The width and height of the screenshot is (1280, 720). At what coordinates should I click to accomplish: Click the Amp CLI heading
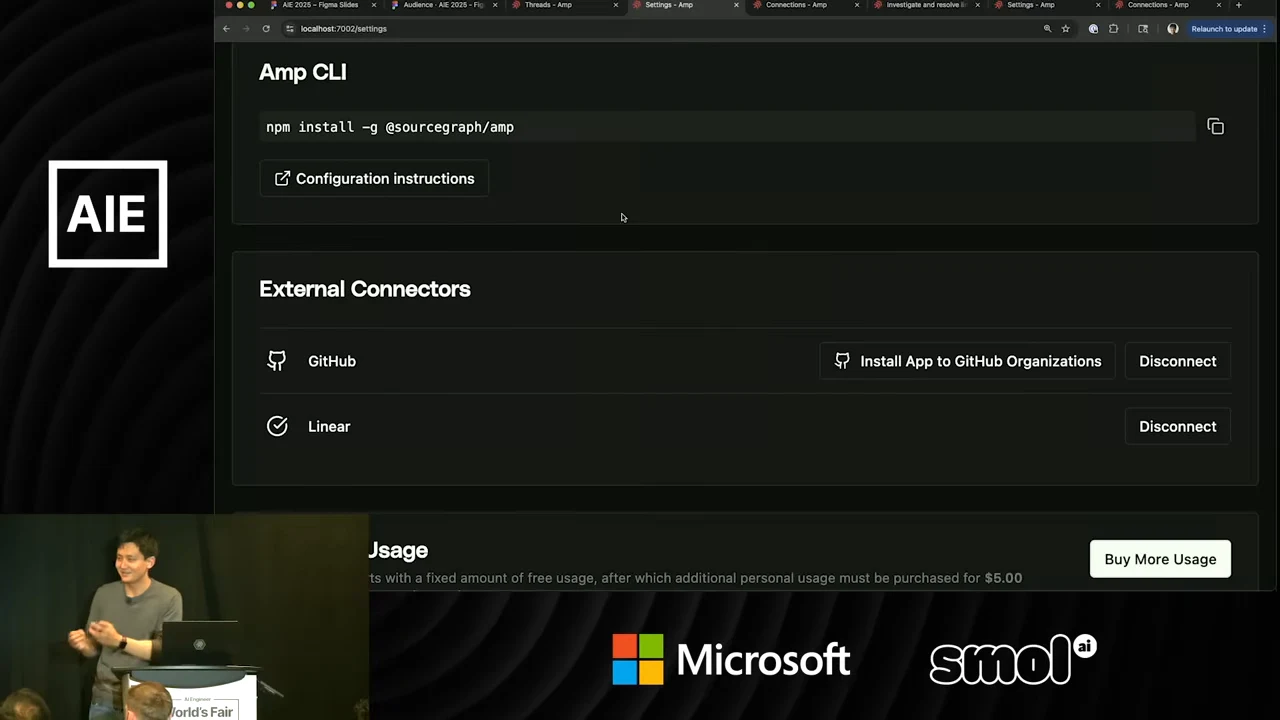pyautogui.click(x=303, y=72)
